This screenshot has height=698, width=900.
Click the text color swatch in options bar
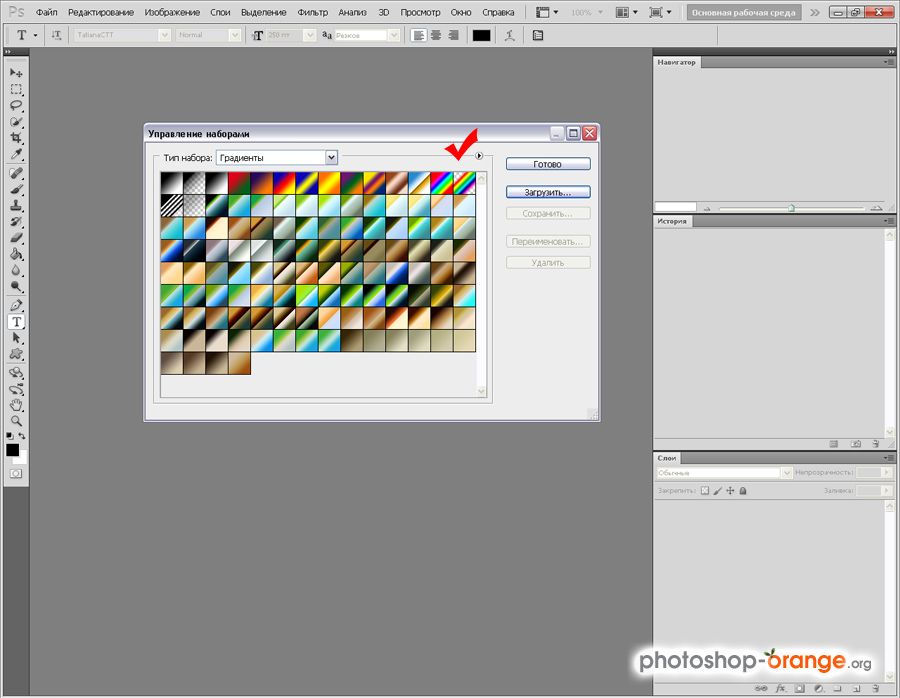(481, 36)
